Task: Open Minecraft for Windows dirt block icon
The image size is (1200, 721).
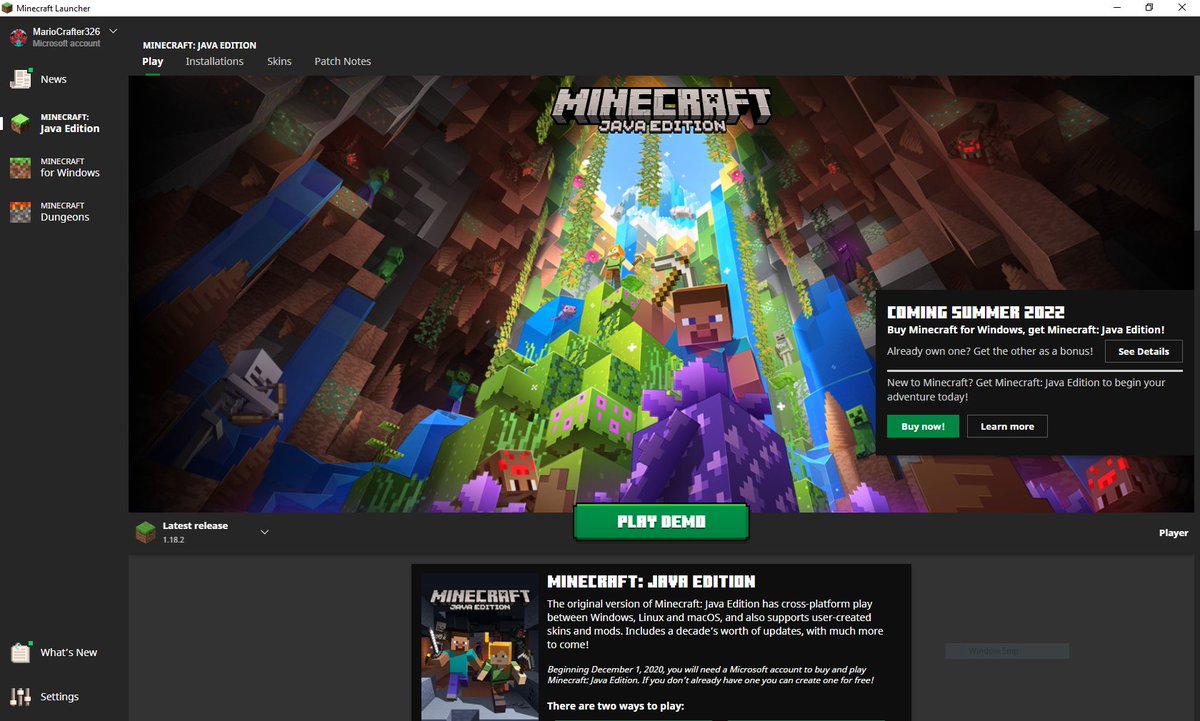Action: (20, 167)
